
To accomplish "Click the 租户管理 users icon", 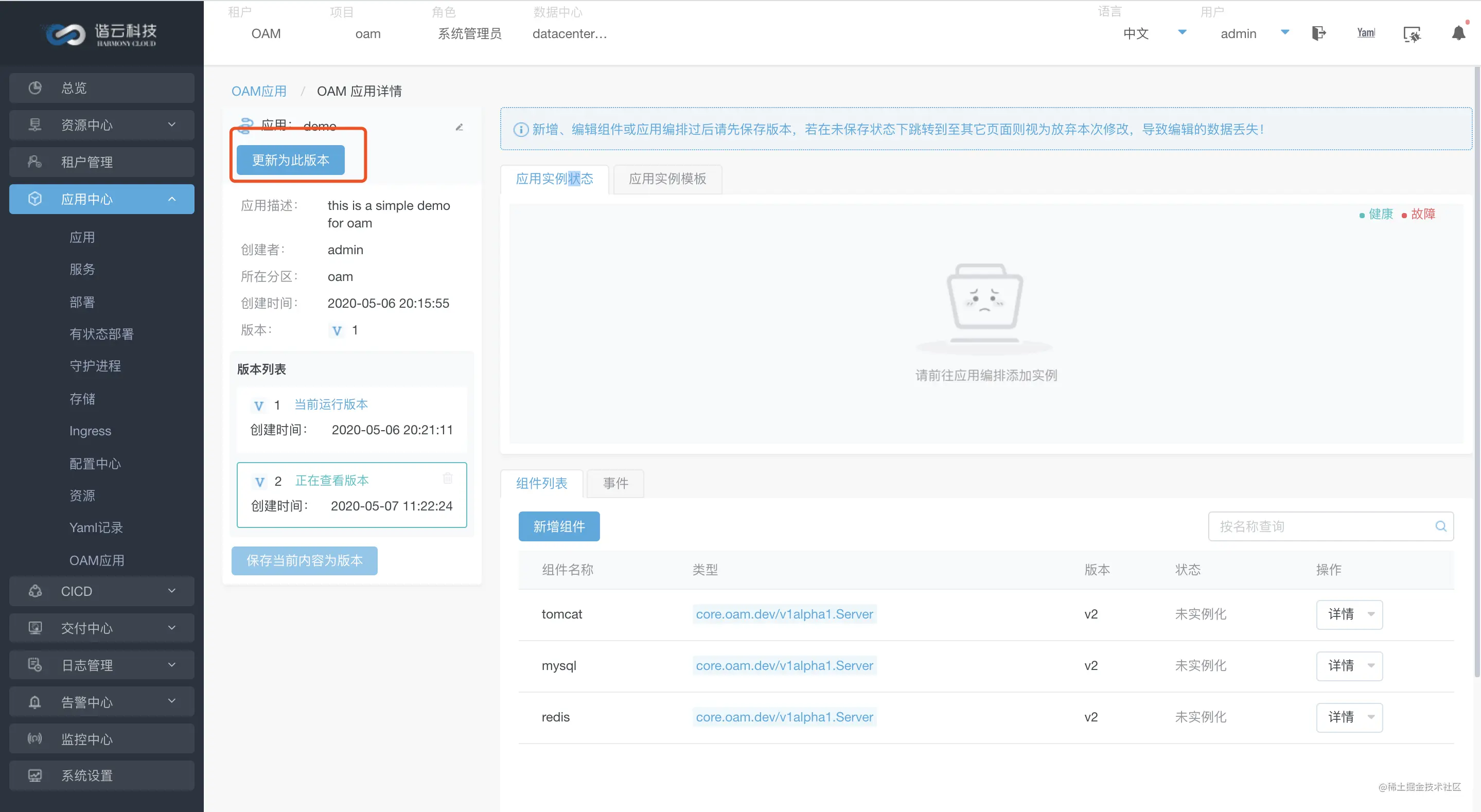I will pos(35,162).
